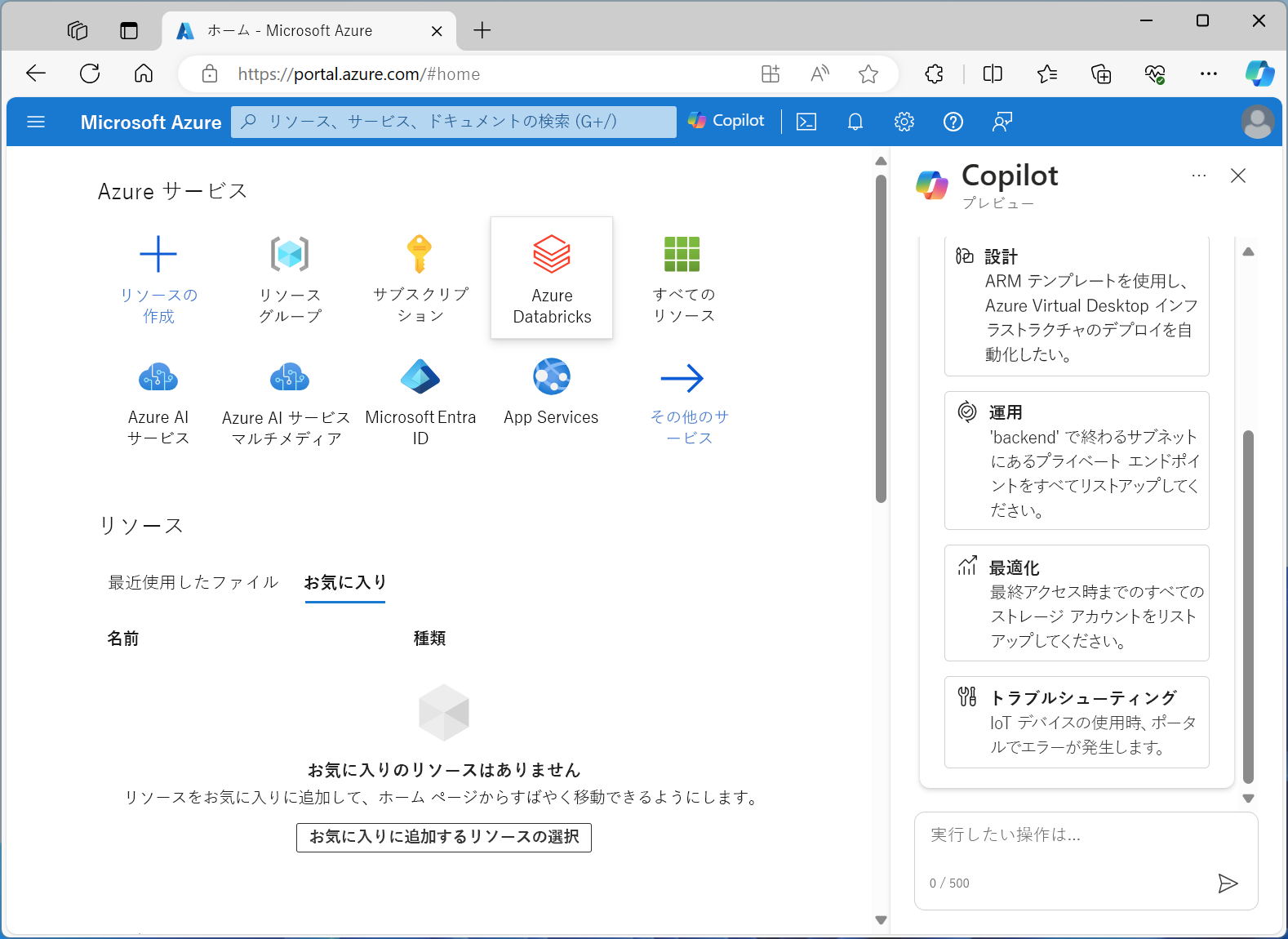
Task: Click the browser home button
Action: (144, 74)
